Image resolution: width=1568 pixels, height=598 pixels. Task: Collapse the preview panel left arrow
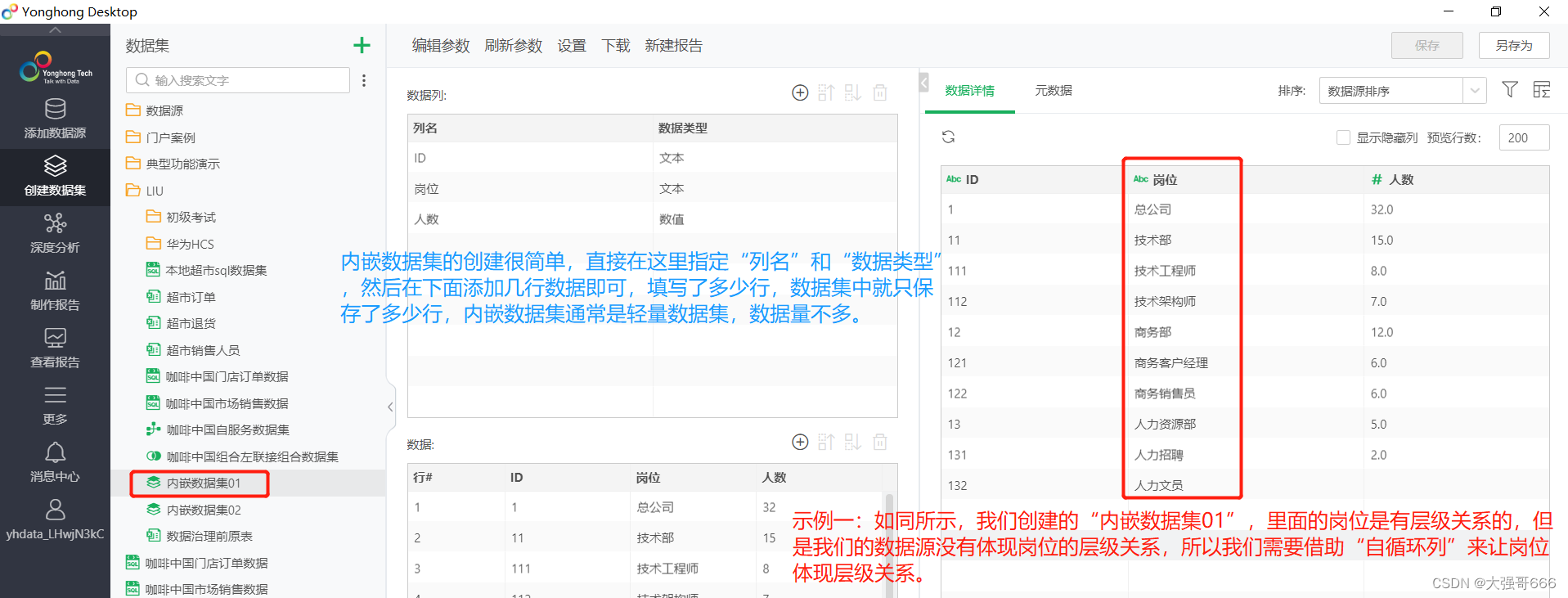click(x=923, y=83)
